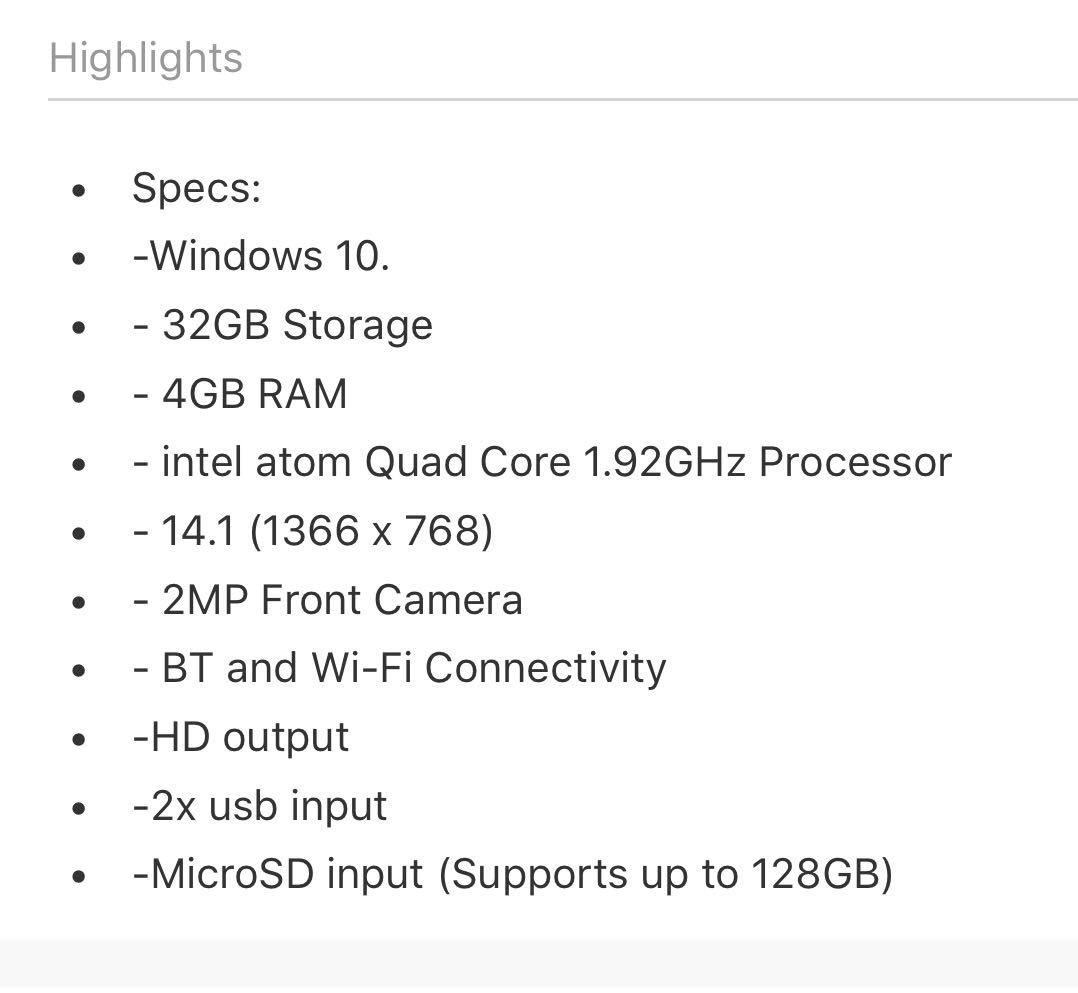The width and height of the screenshot is (1078, 993).
Task: Select the bullet next to "-HD output"
Action: coord(80,739)
